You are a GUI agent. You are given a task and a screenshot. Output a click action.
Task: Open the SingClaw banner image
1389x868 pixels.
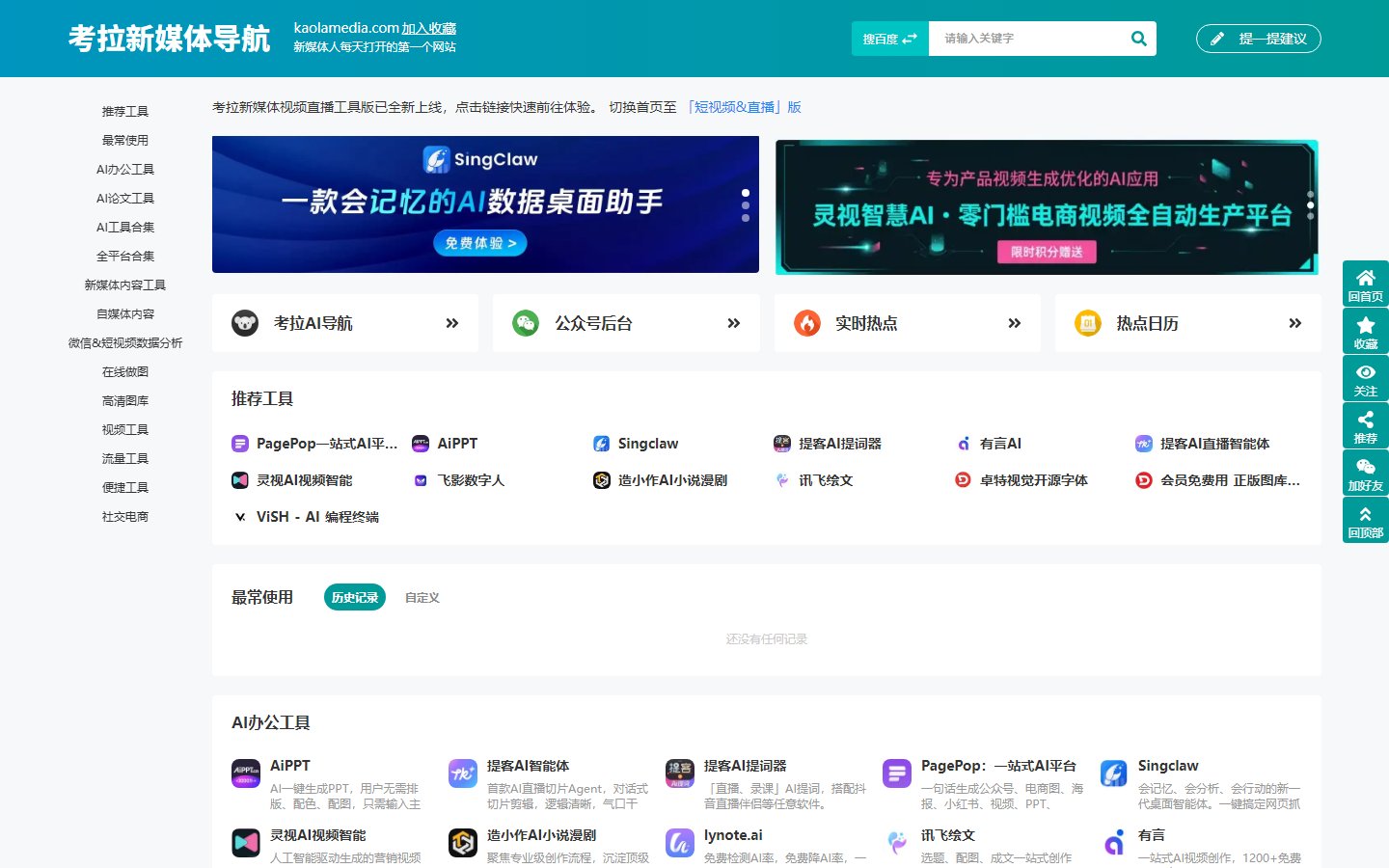pos(485,204)
